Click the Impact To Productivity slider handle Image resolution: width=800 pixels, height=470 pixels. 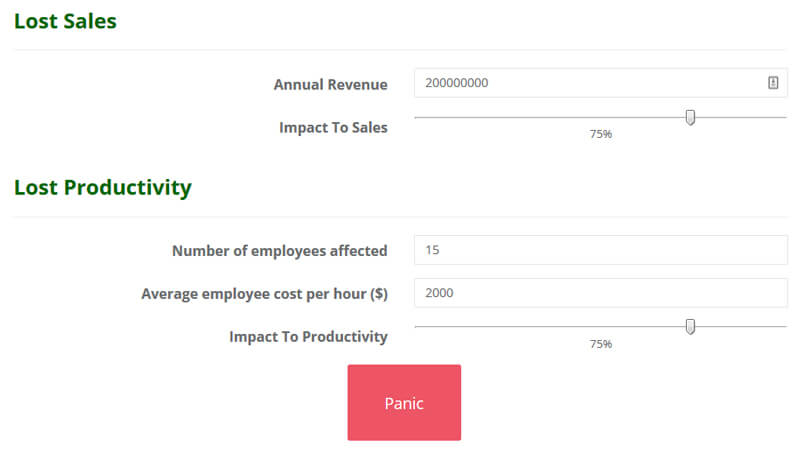(690, 326)
